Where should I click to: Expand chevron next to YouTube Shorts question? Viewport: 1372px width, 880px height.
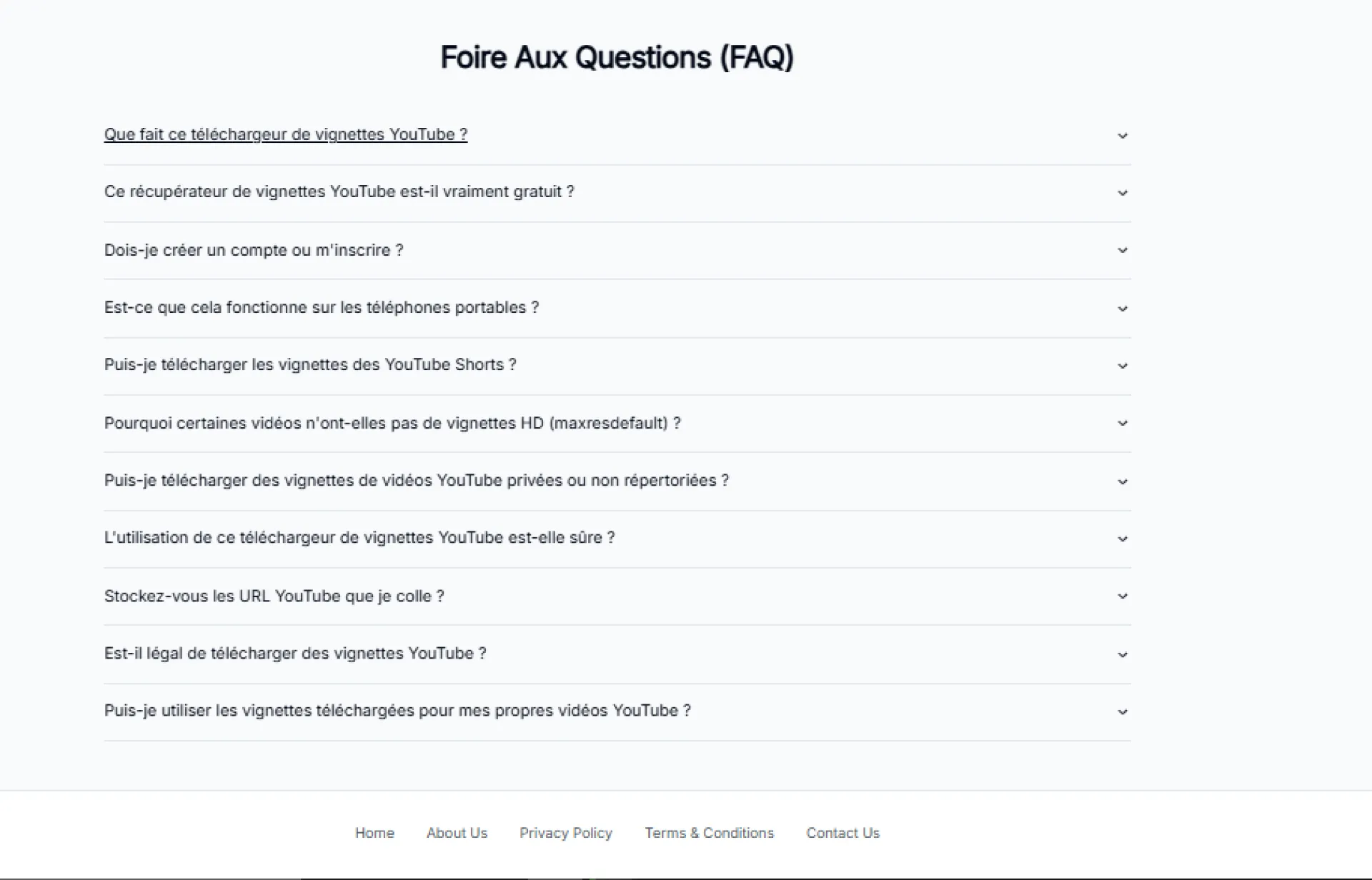click(x=1122, y=366)
